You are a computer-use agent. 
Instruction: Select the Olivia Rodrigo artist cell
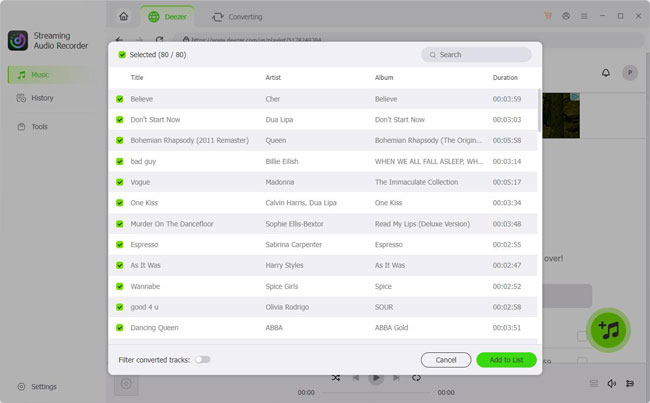point(287,307)
